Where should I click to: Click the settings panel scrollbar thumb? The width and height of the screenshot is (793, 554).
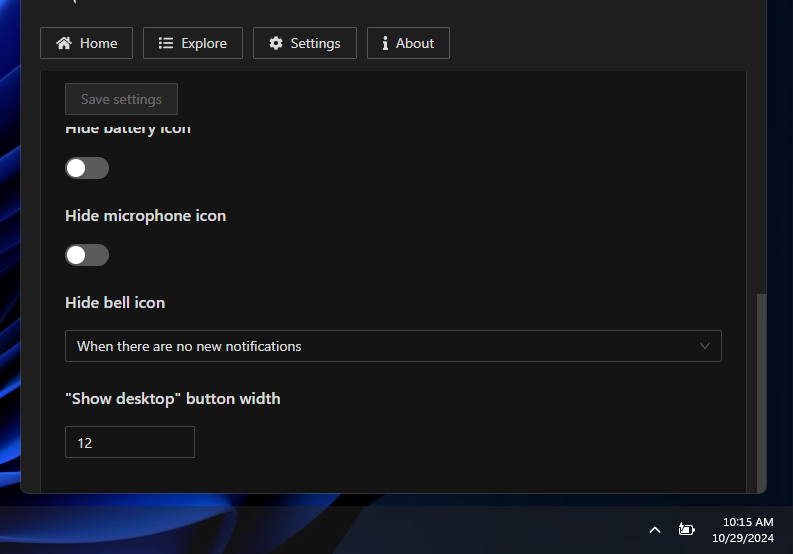coord(761,390)
